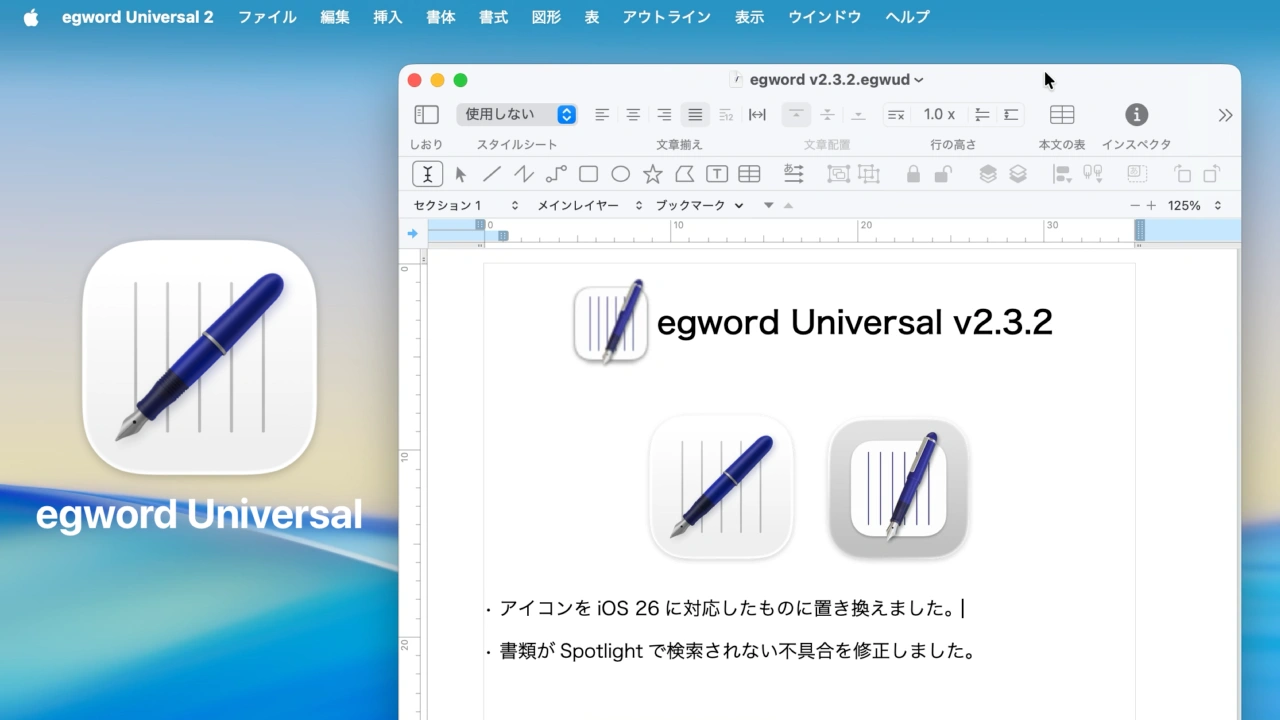Click the lock object icon
The width and height of the screenshot is (1280, 720).
(x=913, y=174)
